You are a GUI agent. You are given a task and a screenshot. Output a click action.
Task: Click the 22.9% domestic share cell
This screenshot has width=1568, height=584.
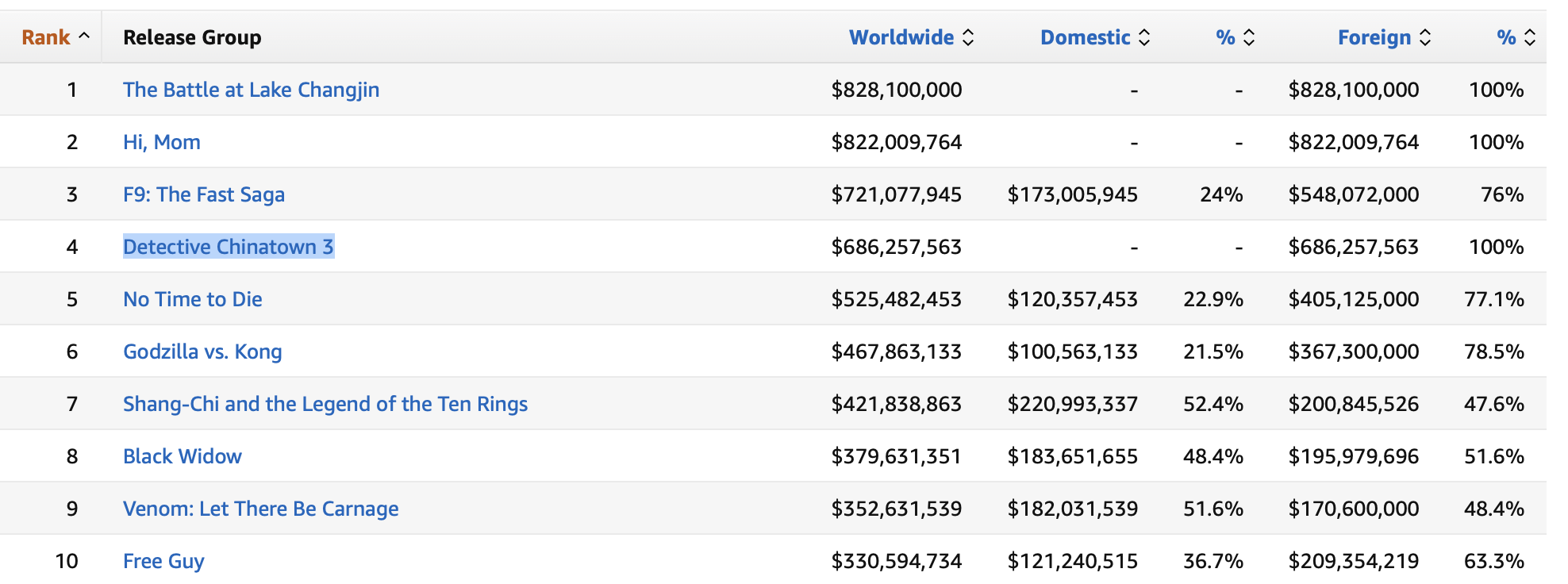(1213, 299)
